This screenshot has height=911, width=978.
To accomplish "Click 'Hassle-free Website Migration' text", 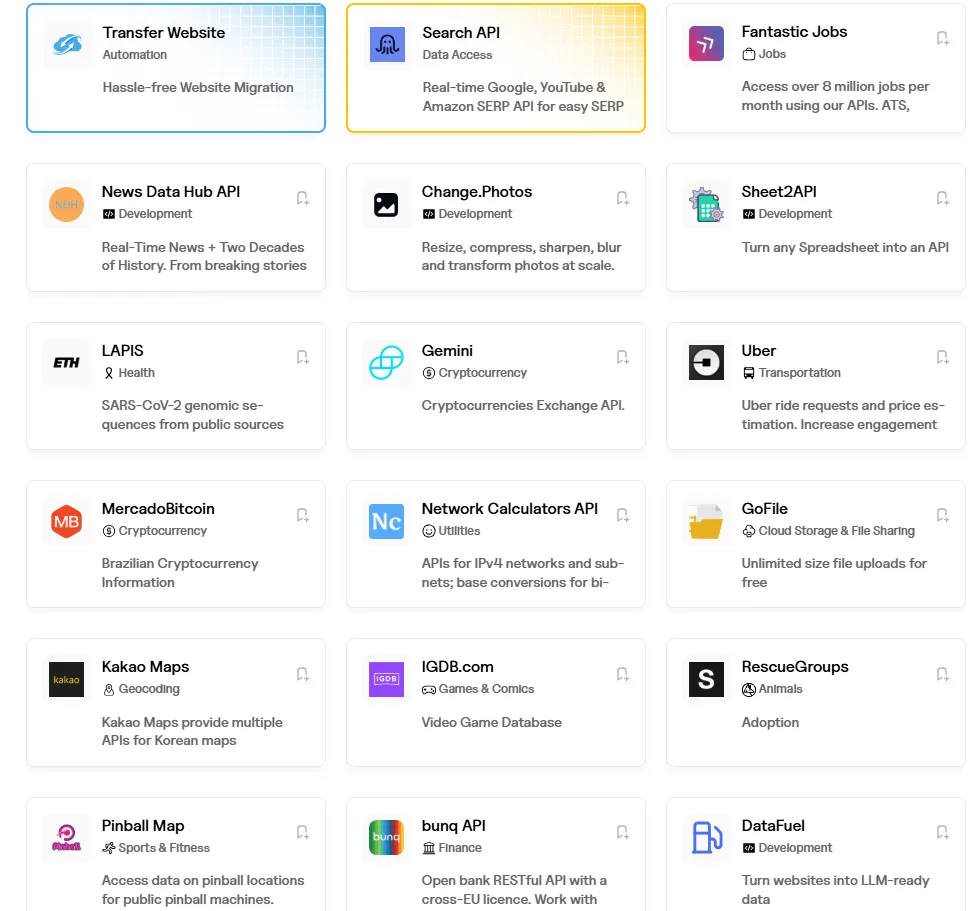I will click(x=198, y=87).
